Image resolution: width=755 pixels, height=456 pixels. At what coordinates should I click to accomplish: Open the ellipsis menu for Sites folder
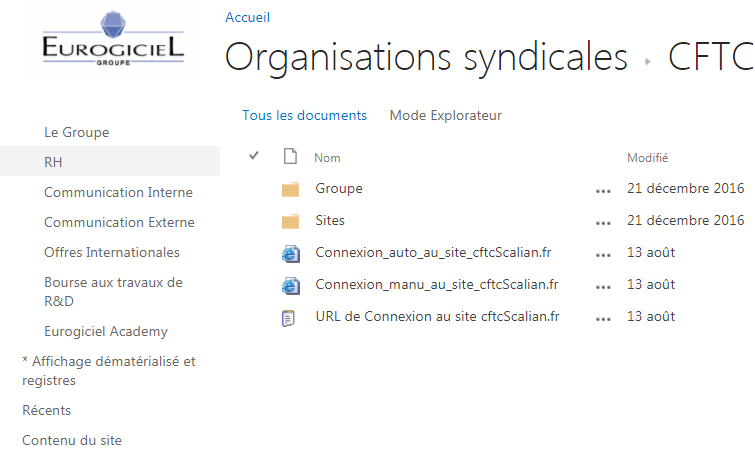(603, 223)
